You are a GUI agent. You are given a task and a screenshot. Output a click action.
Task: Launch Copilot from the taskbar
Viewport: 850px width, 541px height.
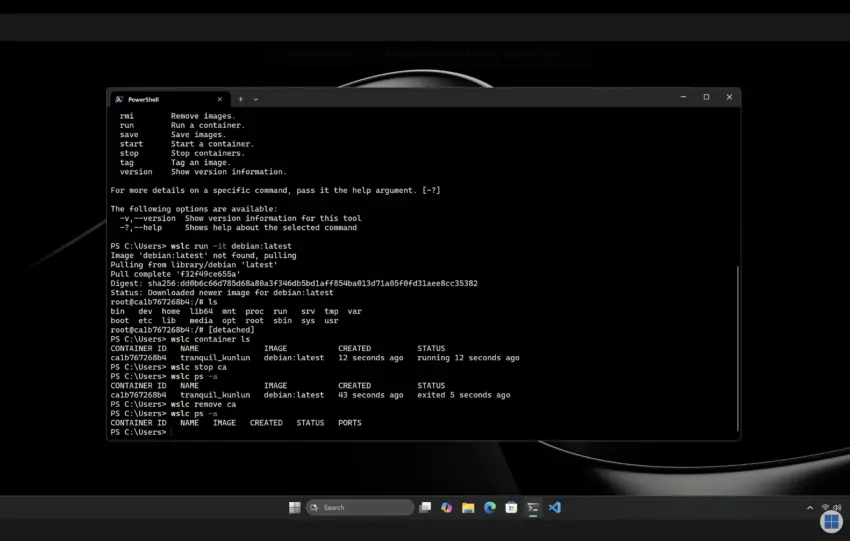click(447, 507)
